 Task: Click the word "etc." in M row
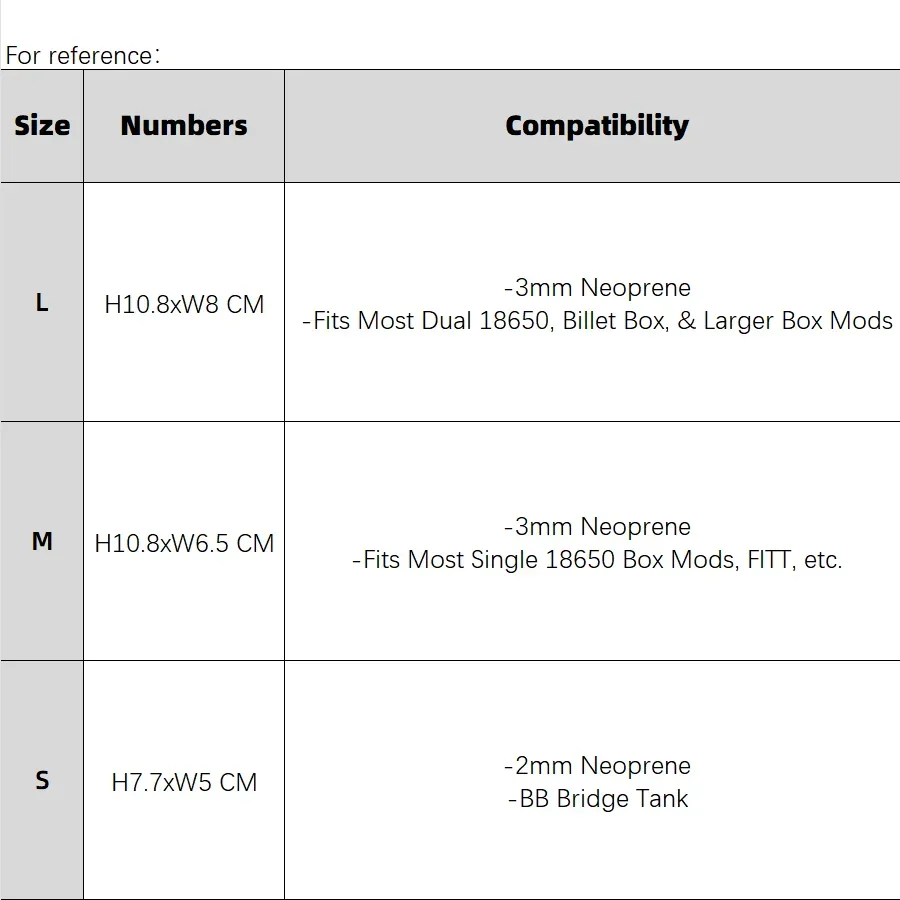[x=823, y=560]
